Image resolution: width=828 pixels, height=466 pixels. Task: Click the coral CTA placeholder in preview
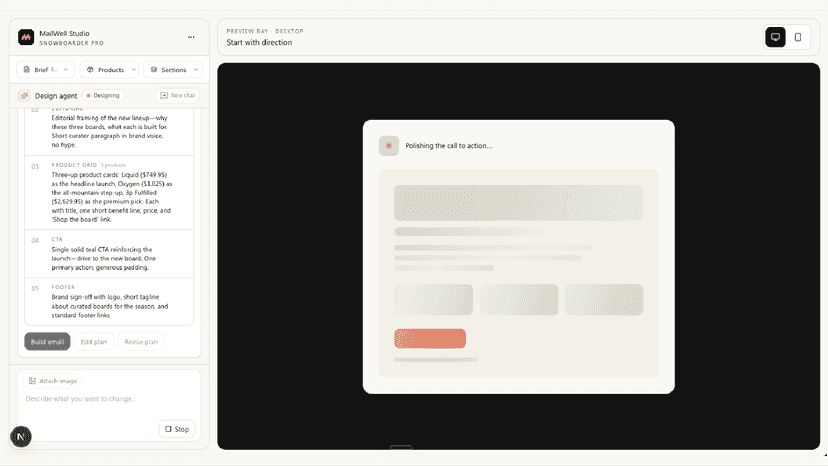pos(430,339)
